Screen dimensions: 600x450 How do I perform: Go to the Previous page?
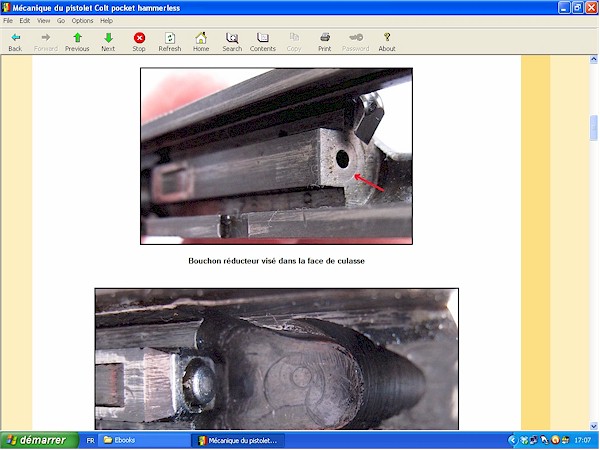pos(77,40)
